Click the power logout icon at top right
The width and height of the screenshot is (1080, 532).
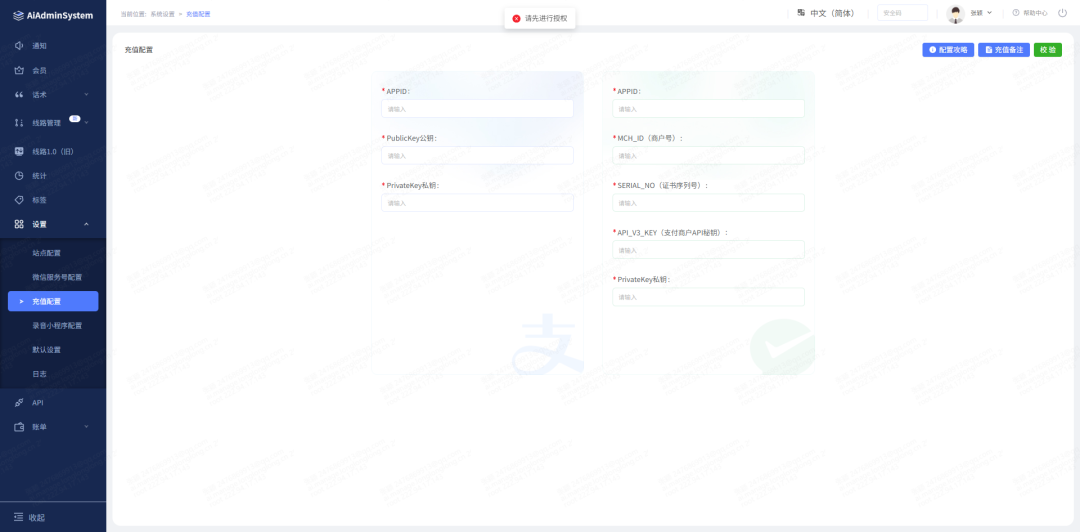tap(1064, 13)
